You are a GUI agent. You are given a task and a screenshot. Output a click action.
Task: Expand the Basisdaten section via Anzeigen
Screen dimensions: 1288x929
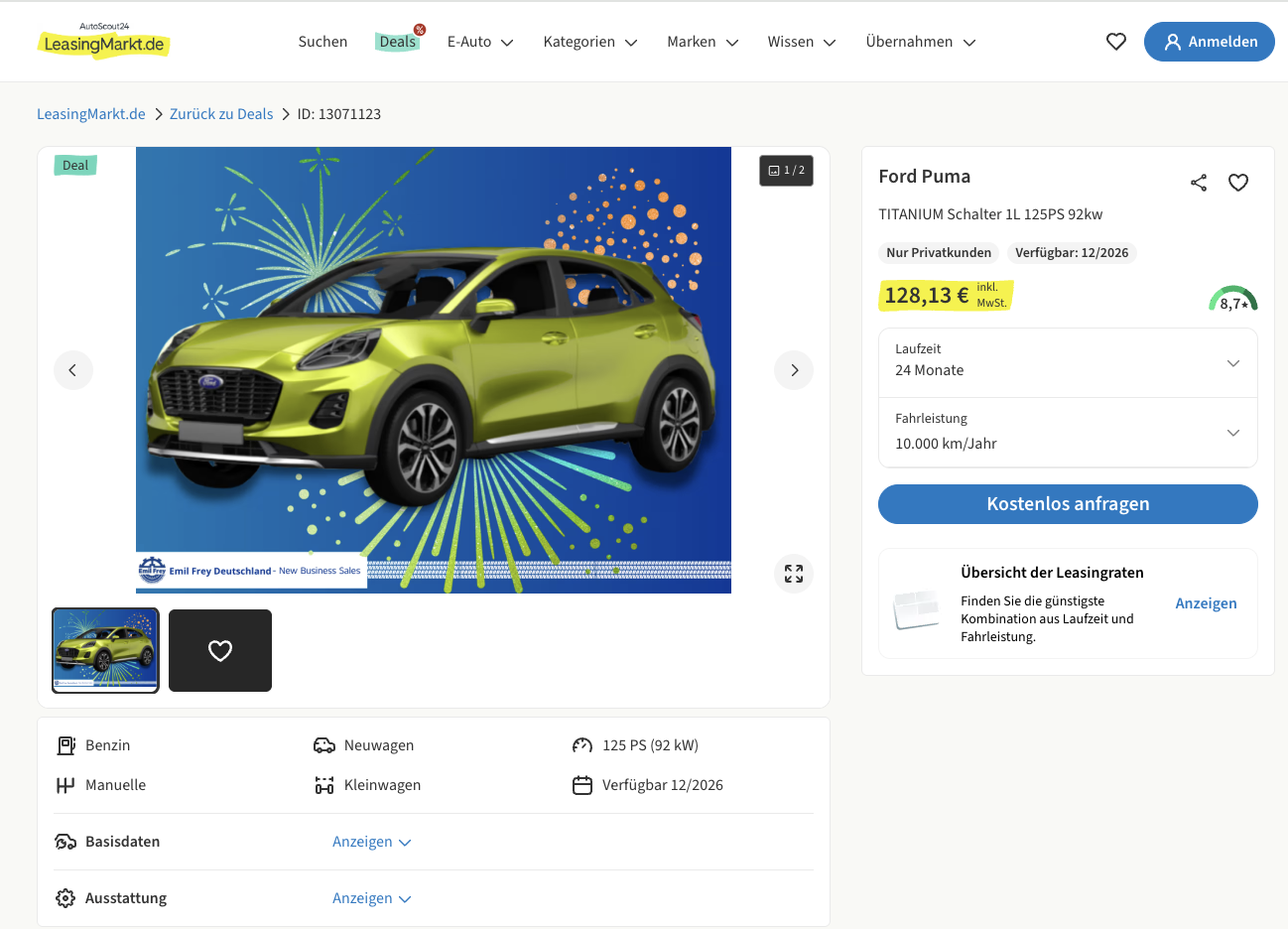click(x=371, y=842)
